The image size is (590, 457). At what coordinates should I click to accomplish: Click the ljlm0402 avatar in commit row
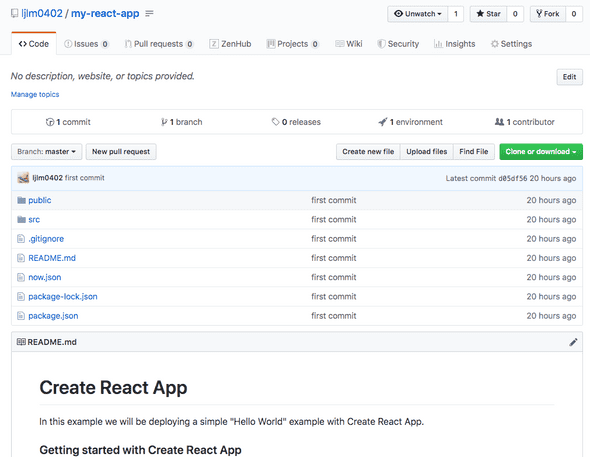click(x=23, y=178)
